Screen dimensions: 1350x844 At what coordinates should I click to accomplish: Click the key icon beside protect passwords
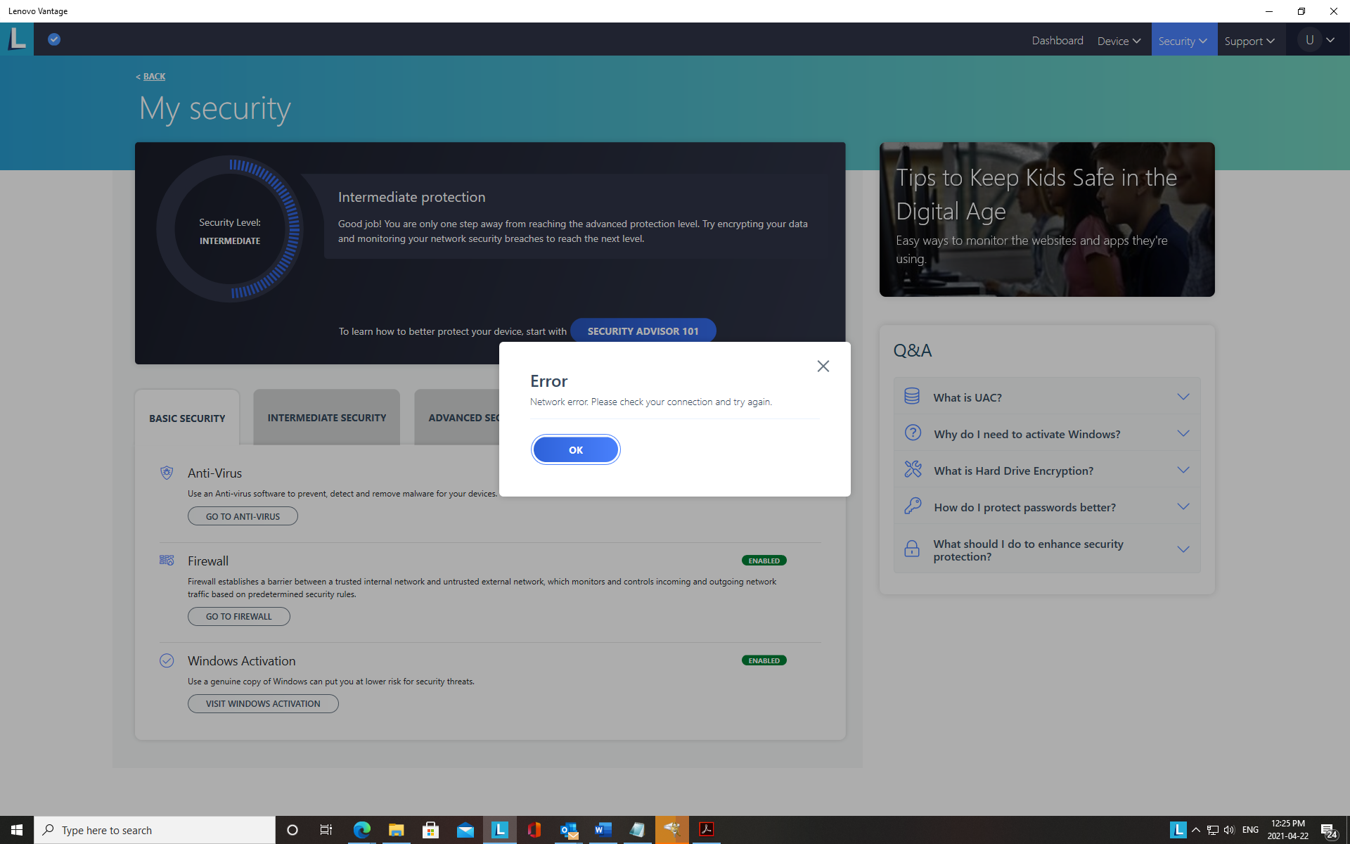[x=913, y=506]
